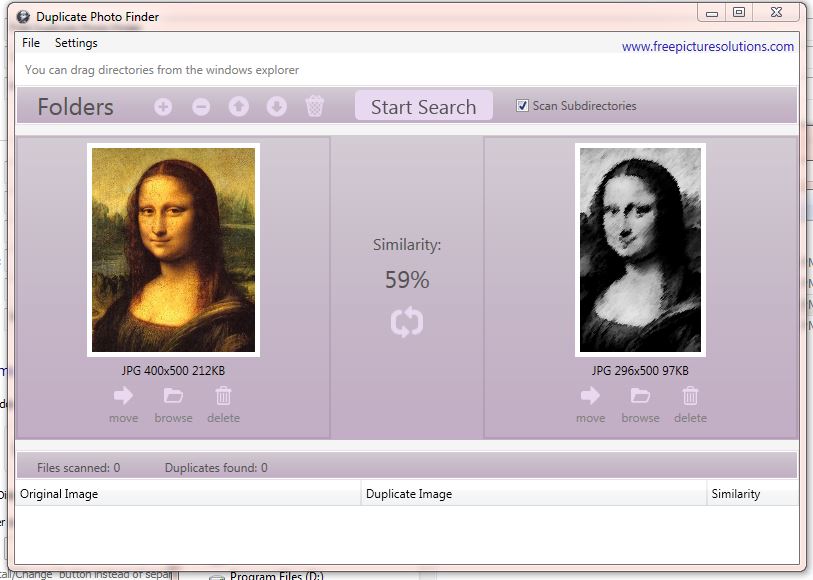Open the File menu
Screen dimensions: 813x580
tap(31, 43)
